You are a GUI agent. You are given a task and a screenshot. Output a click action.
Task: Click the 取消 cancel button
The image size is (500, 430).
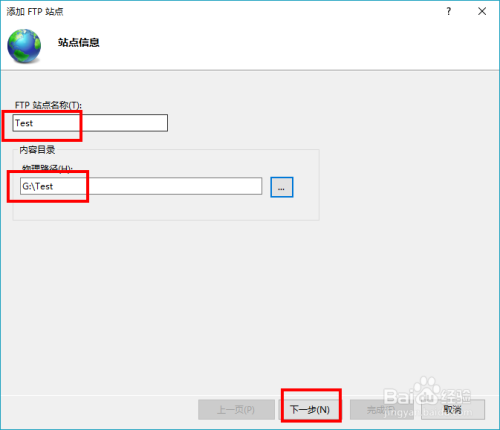click(x=453, y=409)
